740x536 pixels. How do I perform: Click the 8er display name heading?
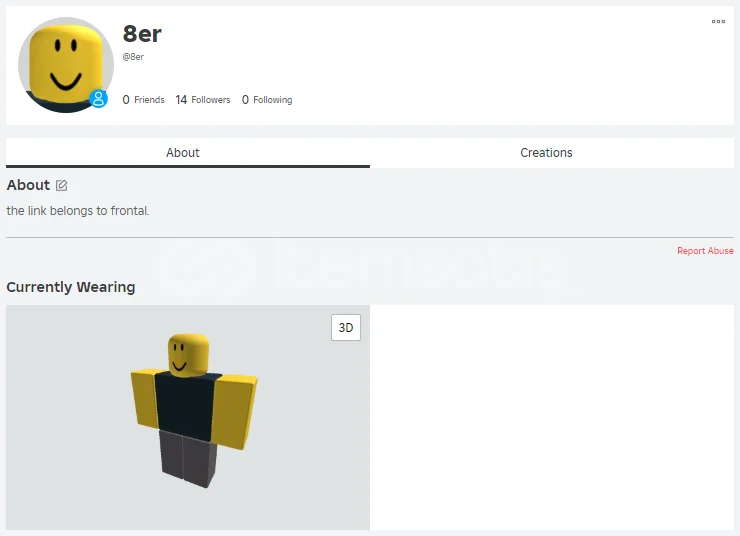142,34
